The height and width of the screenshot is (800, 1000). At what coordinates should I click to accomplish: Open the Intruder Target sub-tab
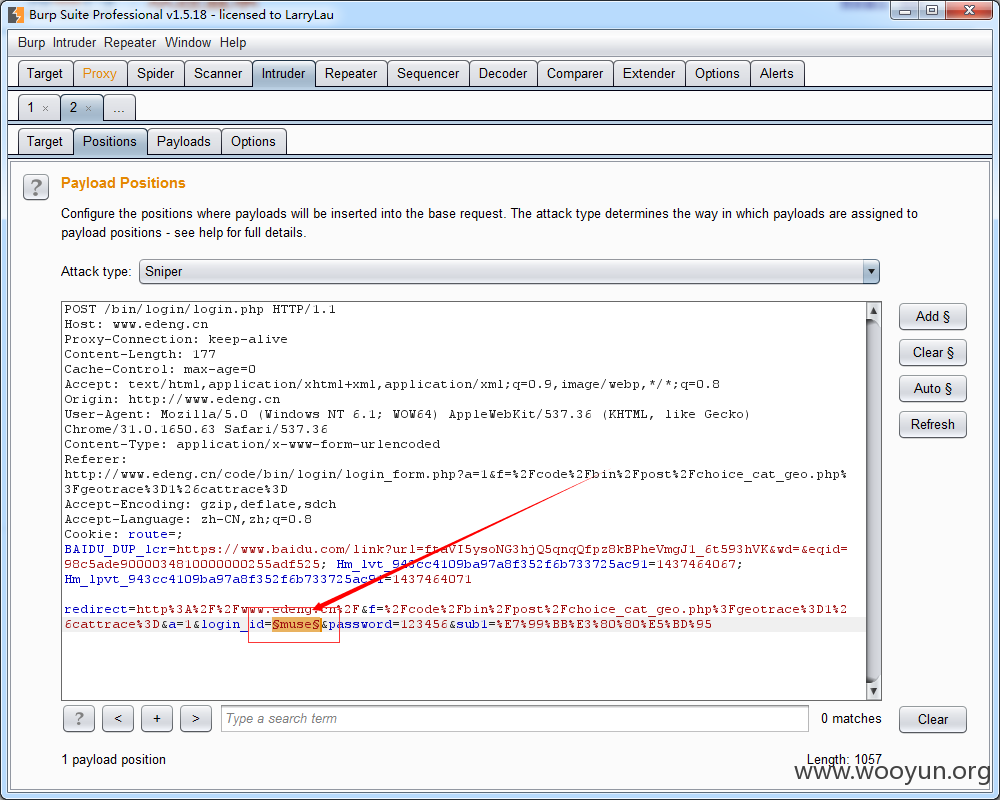pos(45,142)
